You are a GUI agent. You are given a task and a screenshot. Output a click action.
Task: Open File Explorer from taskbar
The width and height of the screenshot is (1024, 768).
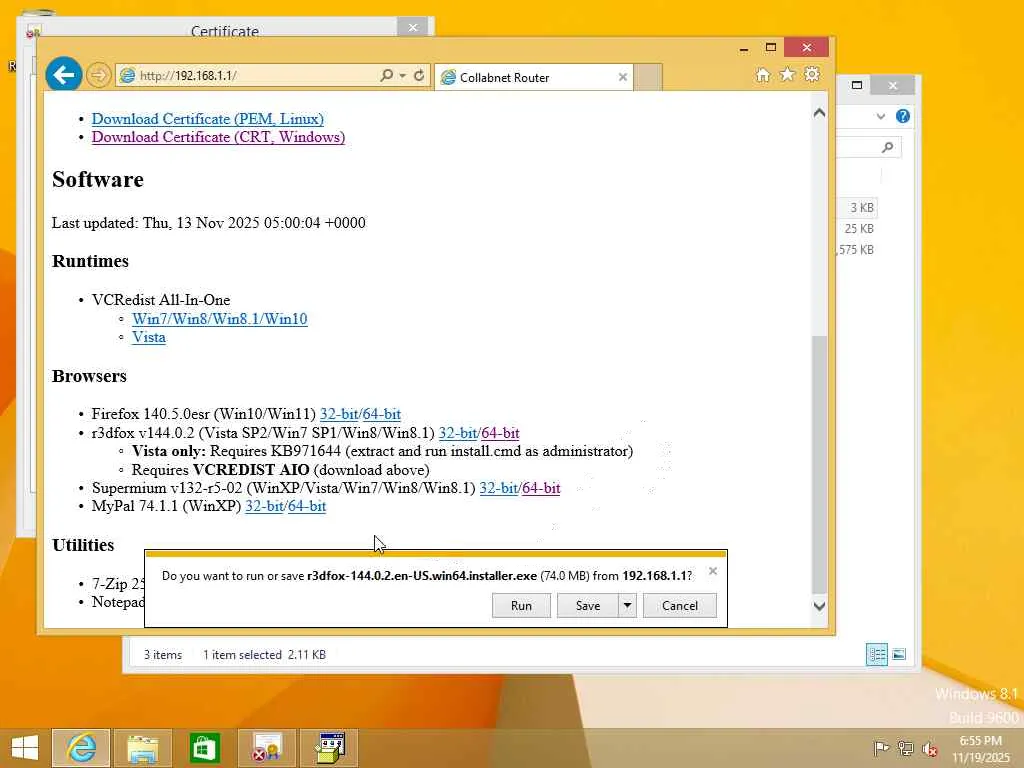(143, 748)
